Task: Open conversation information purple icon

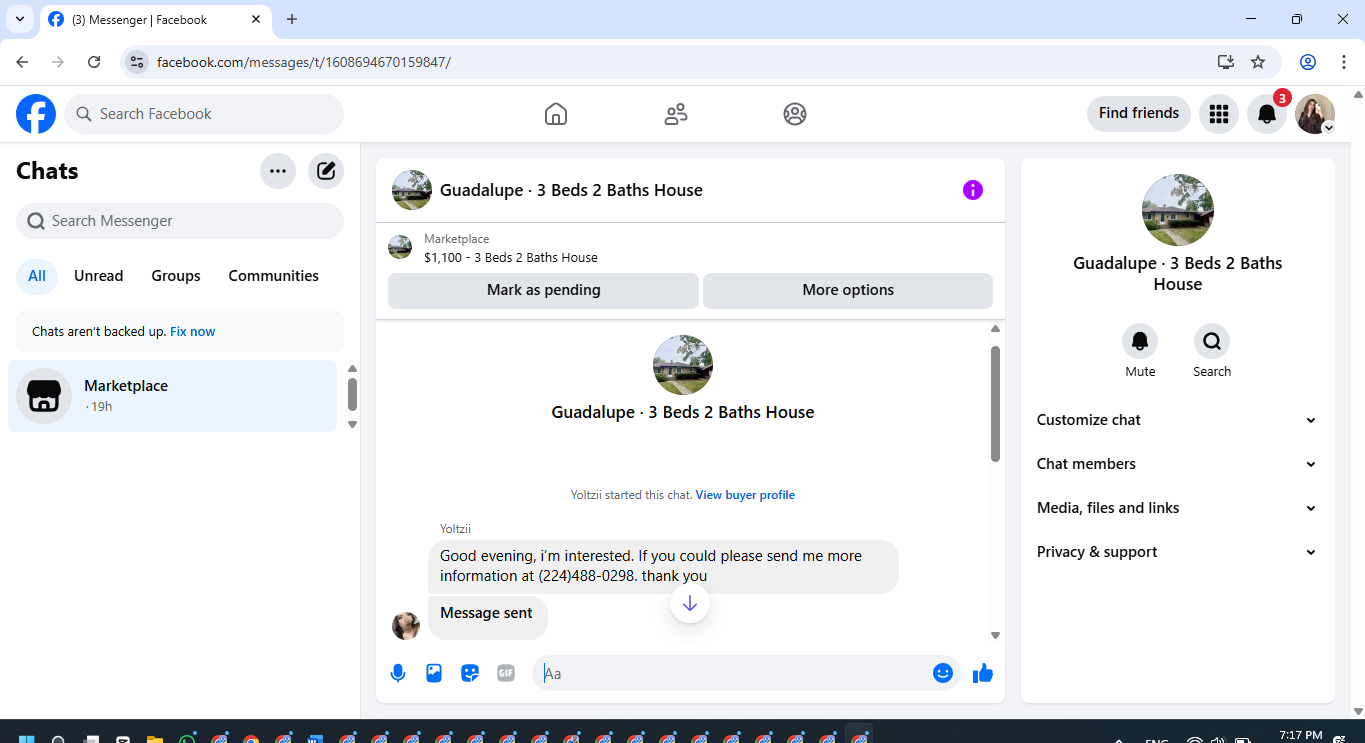Action: [x=973, y=190]
